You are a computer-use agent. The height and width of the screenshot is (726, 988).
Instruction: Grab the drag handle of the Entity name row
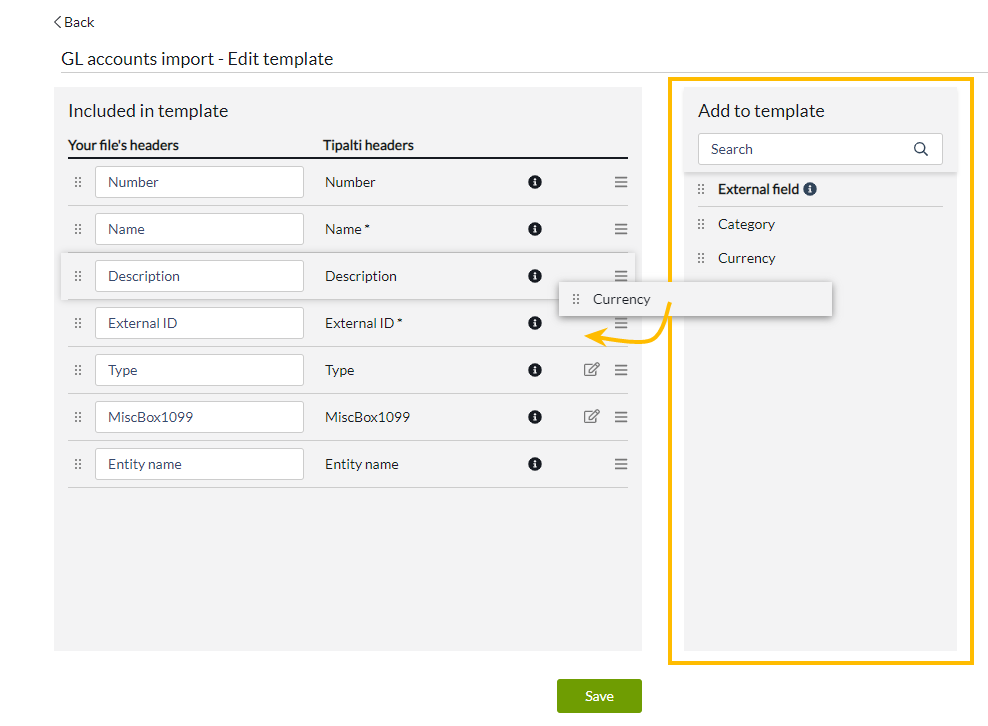78,464
